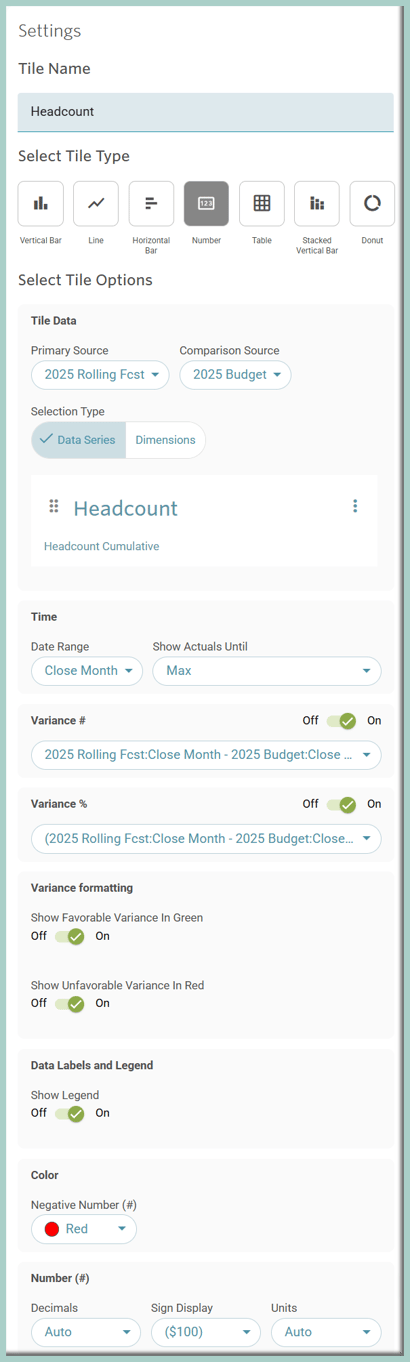Click the Tile Name Headcount field
This screenshot has height=1362, width=410.
click(206, 112)
